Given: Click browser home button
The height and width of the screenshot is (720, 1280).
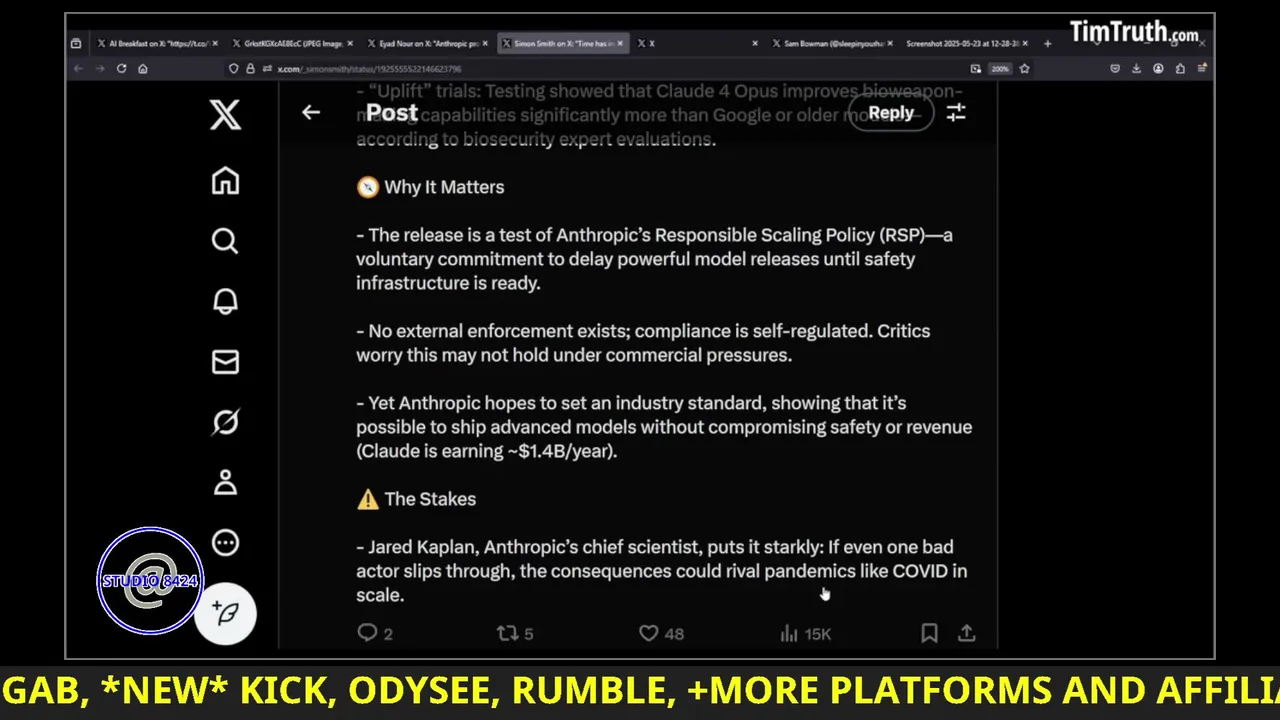Looking at the screenshot, I should 143,69.
